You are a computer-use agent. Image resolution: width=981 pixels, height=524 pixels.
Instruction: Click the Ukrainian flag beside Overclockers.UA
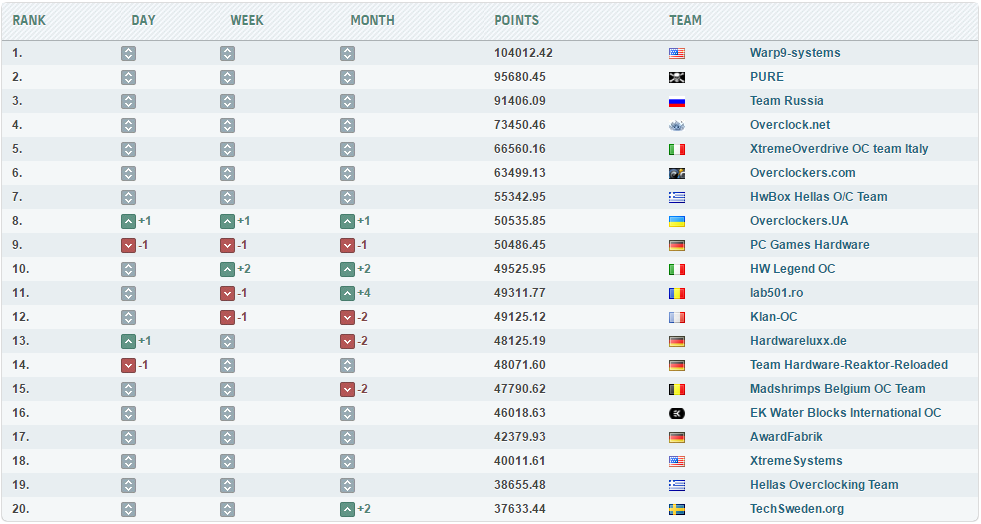coord(677,221)
